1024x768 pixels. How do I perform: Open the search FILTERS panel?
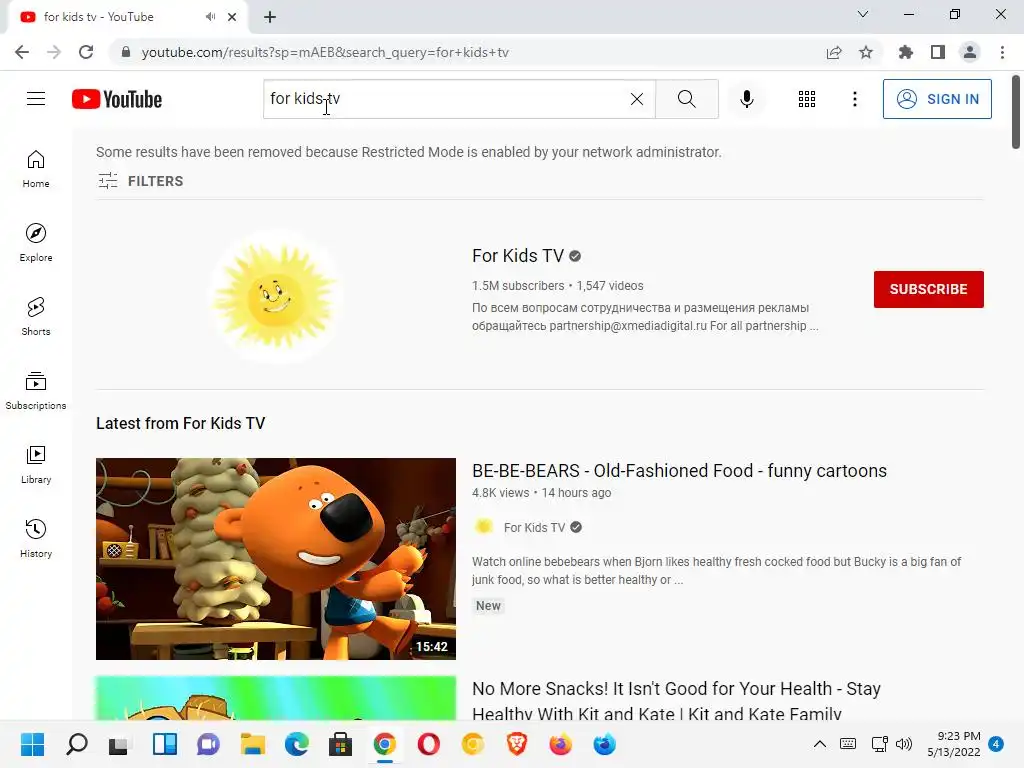[140, 181]
